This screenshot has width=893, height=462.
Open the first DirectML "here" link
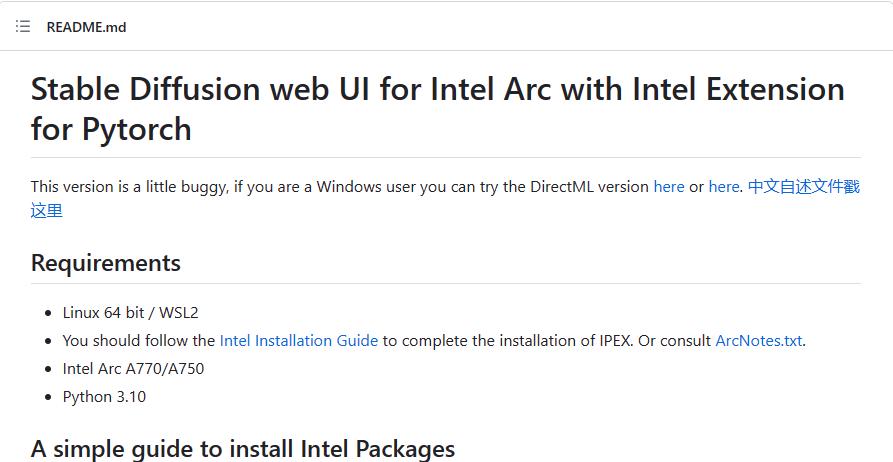click(669, 186)
